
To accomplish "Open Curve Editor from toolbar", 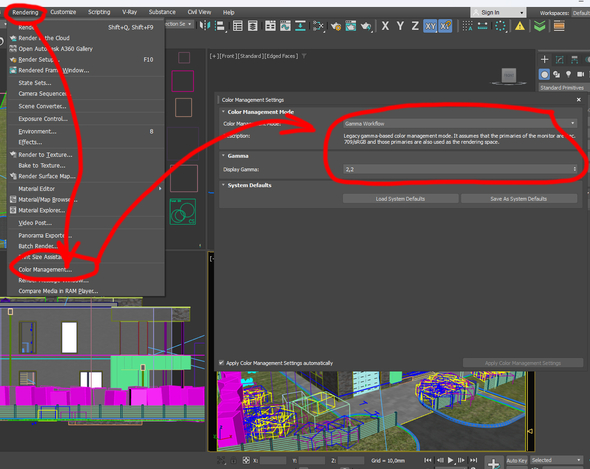I will tap(286, 26).
